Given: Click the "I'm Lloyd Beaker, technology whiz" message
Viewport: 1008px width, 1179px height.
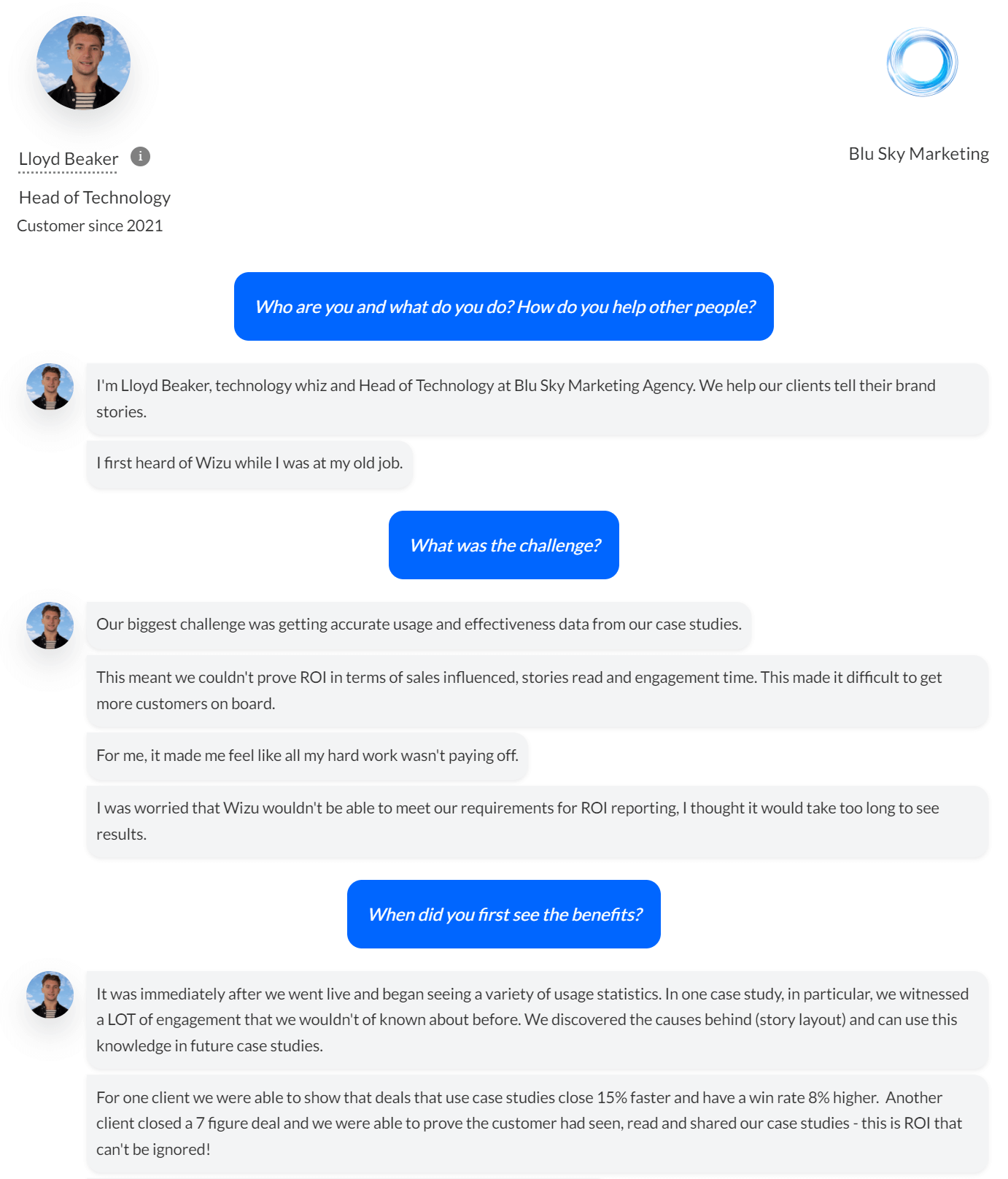Looking at the screenshot, I should coord(536,398).
